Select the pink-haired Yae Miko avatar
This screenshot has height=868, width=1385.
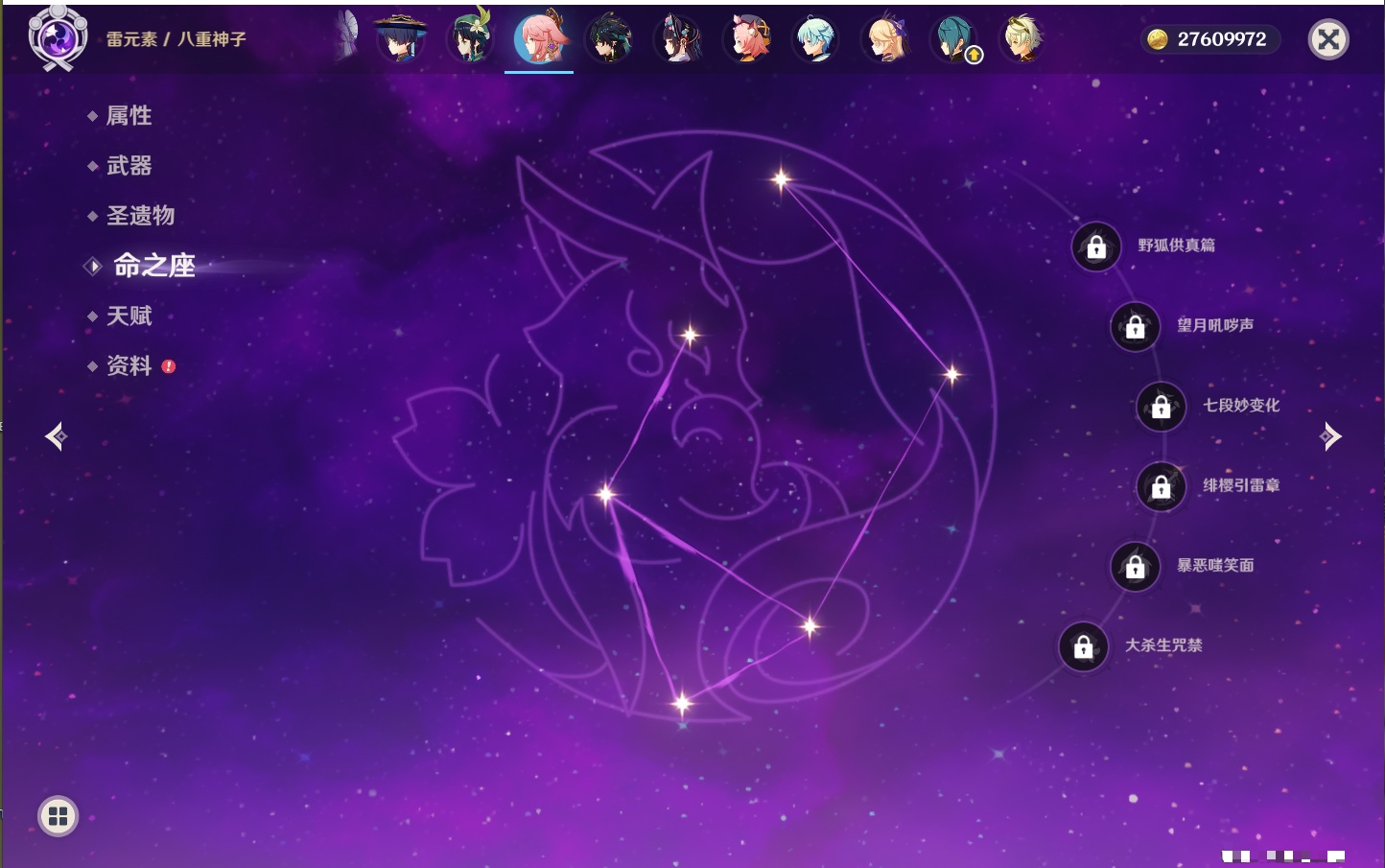point(540,38)
